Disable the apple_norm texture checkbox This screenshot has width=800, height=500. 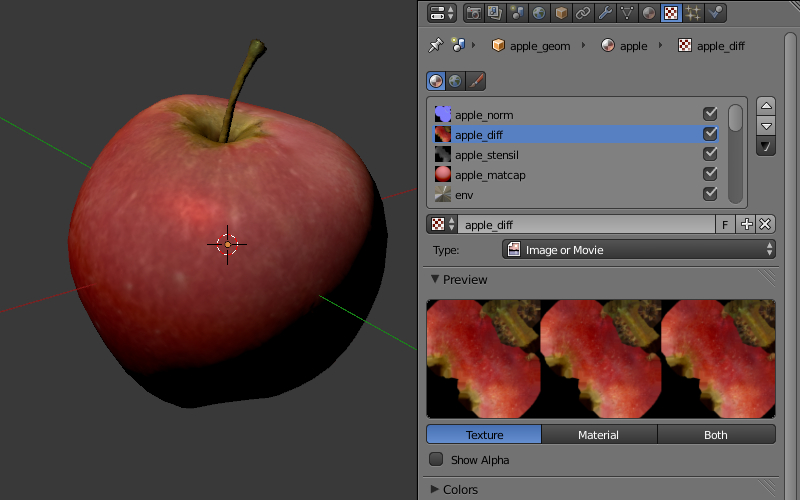710,114
